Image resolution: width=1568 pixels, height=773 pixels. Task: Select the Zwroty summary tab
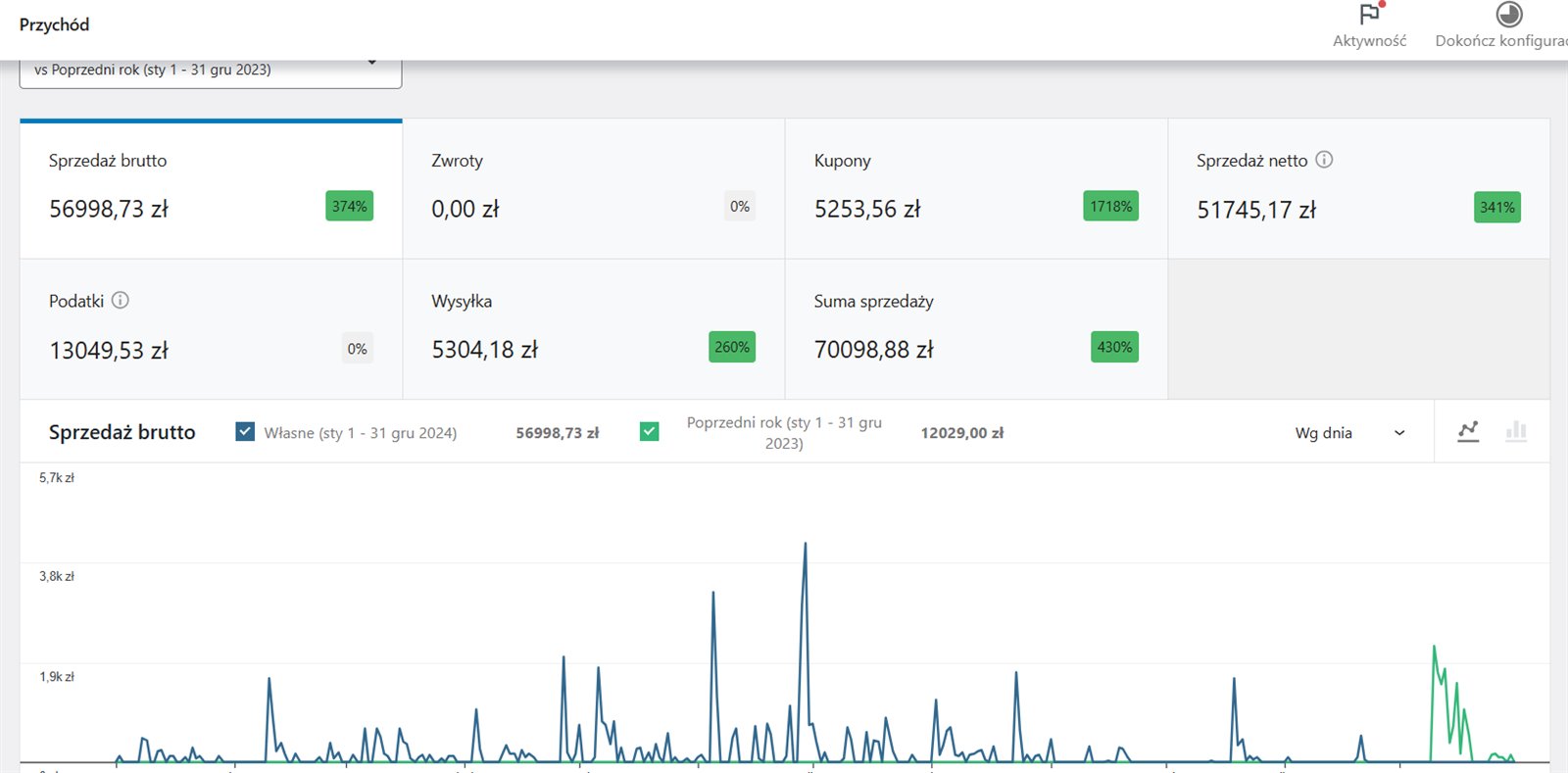[x=593, y=189]
